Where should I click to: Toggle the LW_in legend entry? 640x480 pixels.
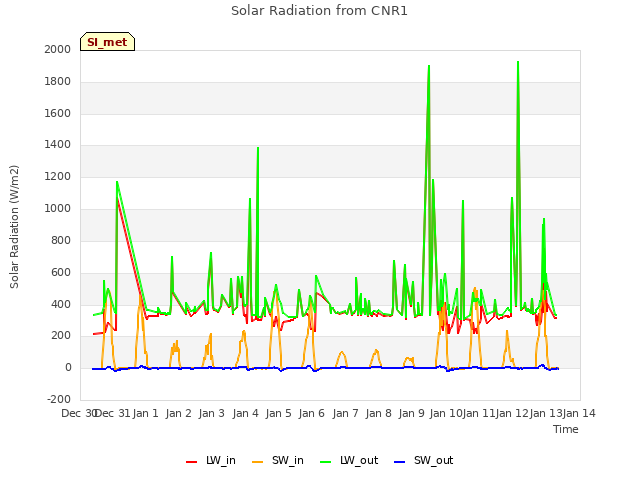click(211, 460)
